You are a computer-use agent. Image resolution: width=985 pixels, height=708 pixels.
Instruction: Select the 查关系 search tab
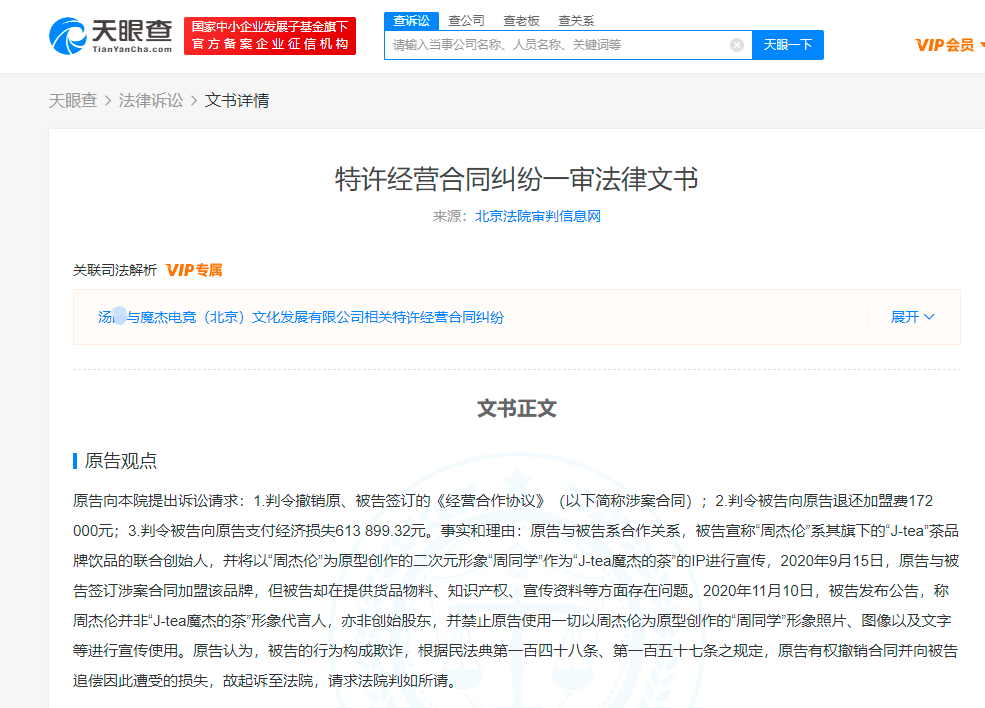tap(575, 21)
